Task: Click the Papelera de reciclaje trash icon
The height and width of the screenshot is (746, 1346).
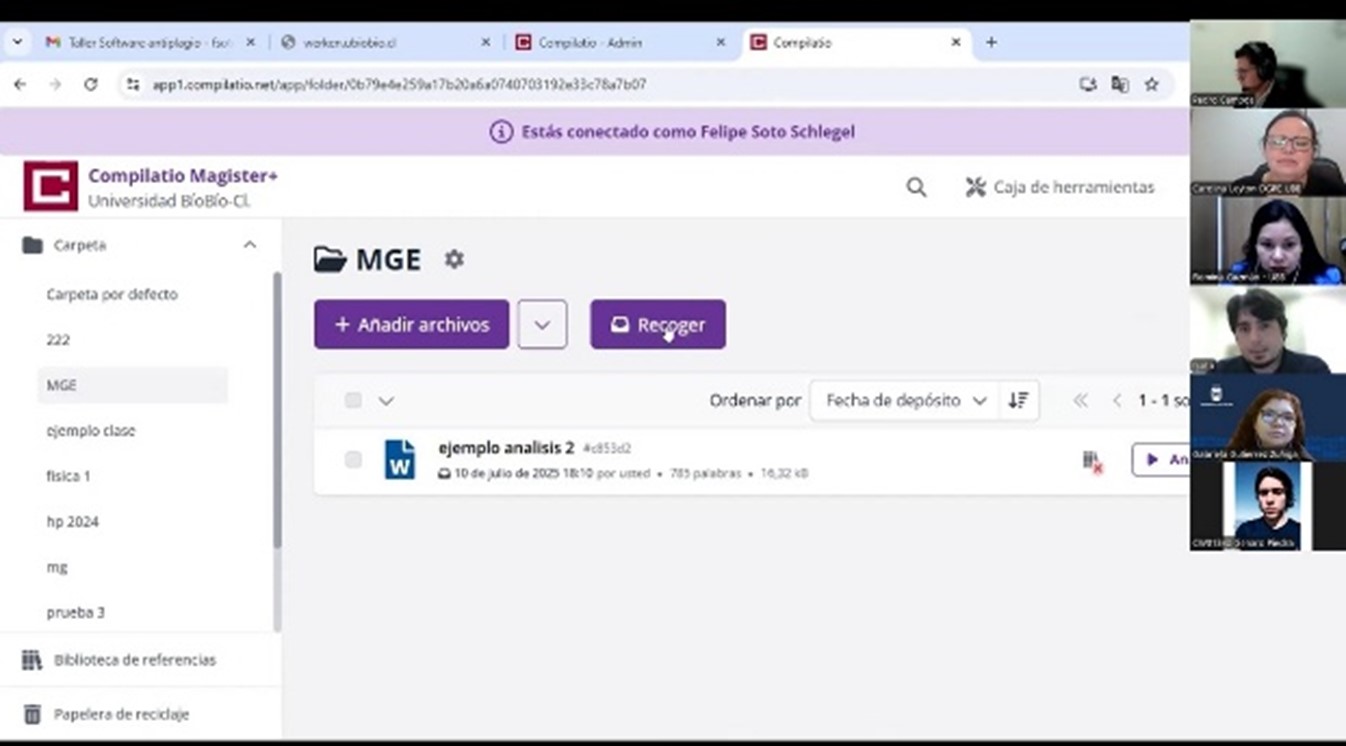Action: [x=32, y=714]
